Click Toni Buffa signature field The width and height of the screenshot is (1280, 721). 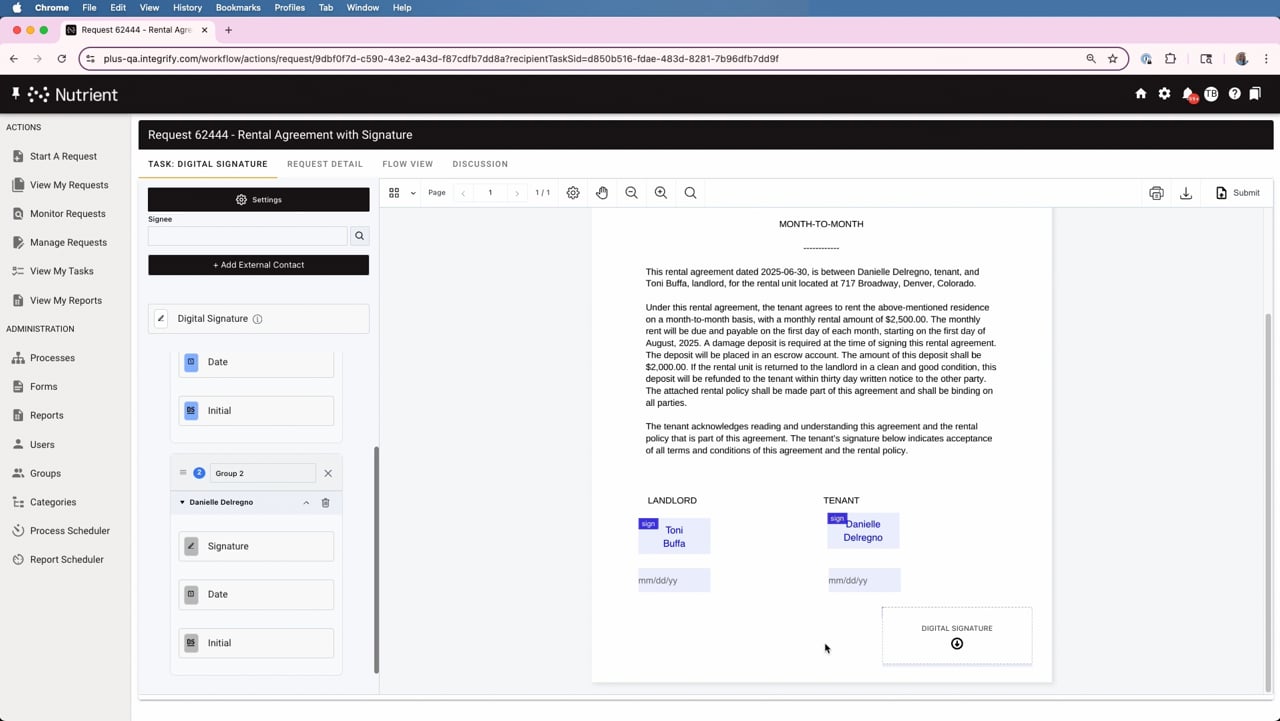click(674, 536)
